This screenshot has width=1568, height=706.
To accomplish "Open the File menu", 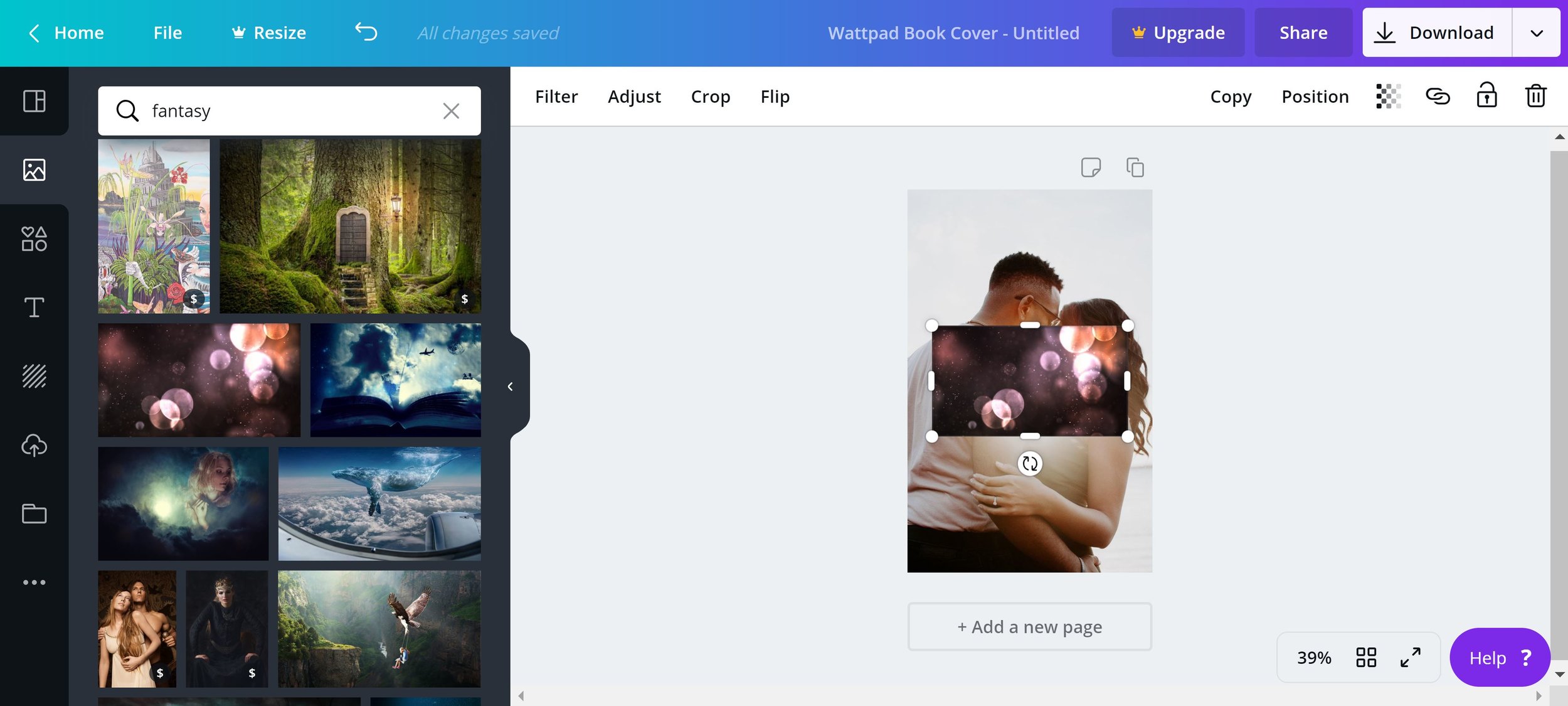I will [x=167, y=33].
